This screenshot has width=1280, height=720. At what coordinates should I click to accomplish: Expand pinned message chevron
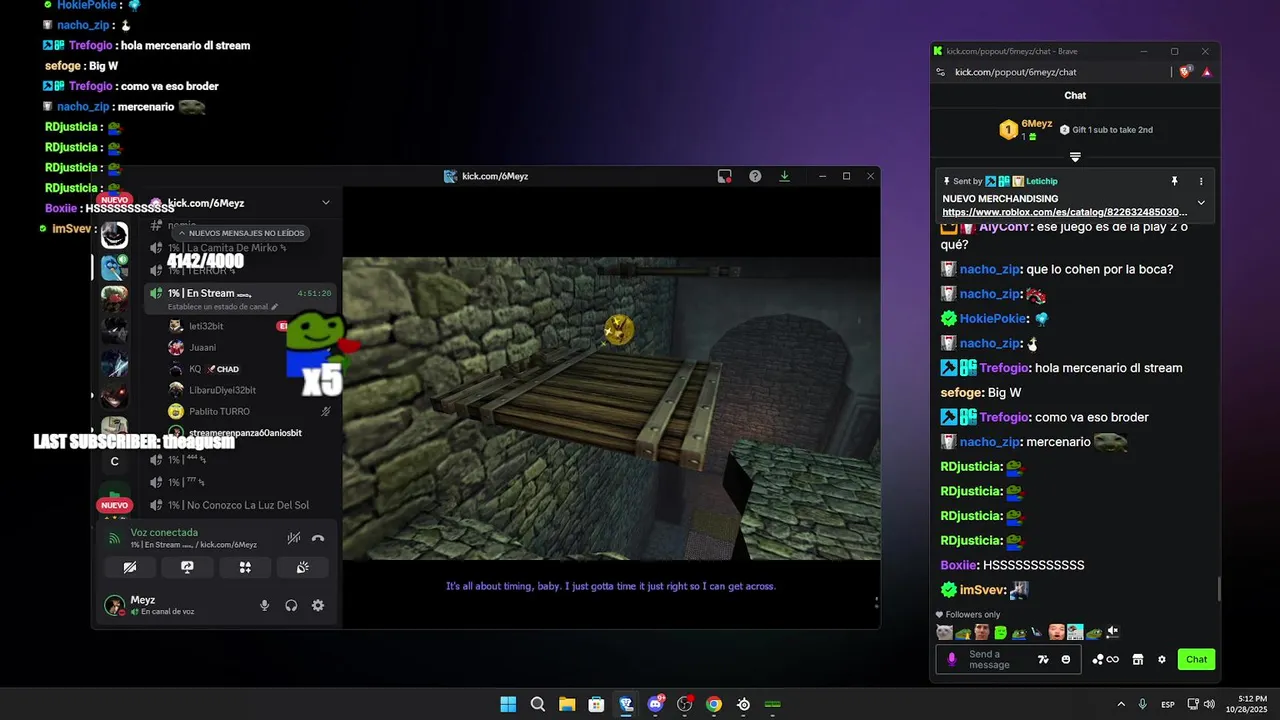pyautogui.click(x=1201, y=203)
